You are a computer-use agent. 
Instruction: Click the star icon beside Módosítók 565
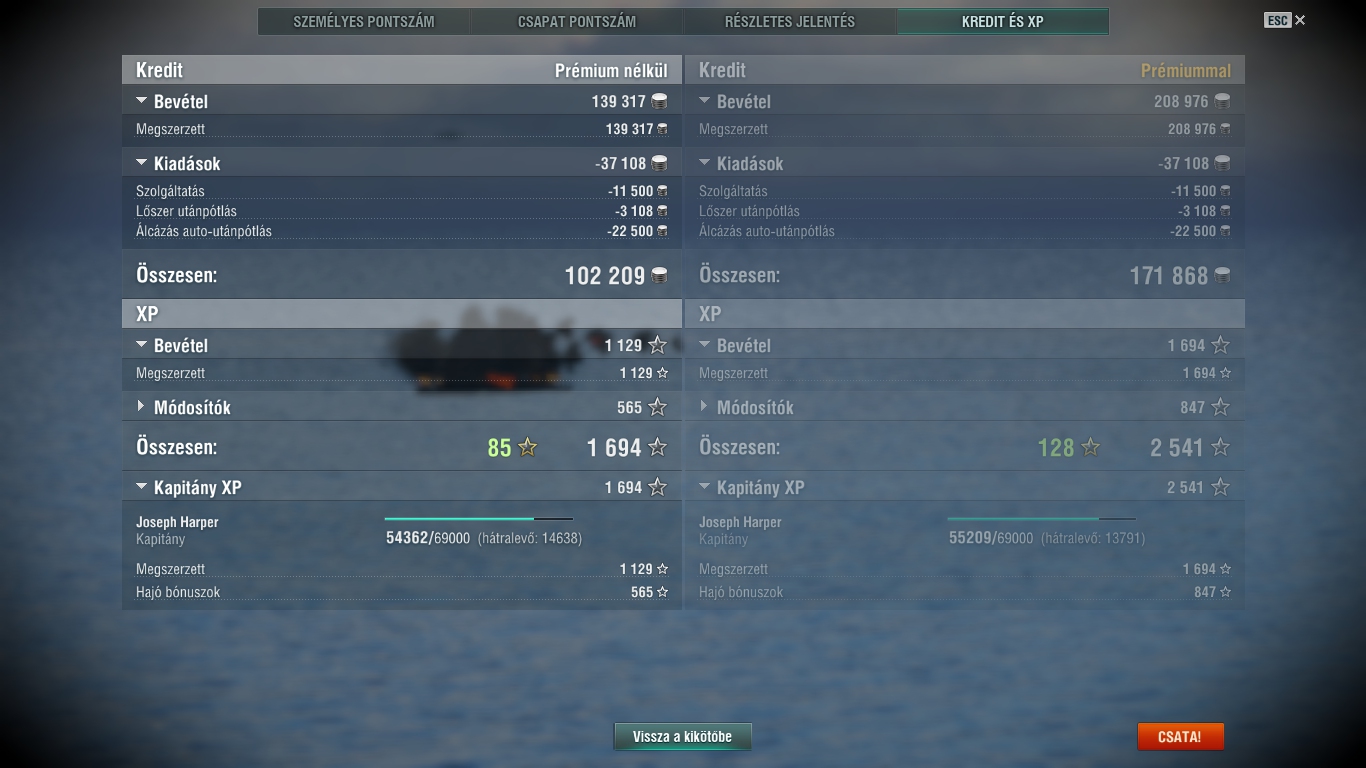click(657, 407)
